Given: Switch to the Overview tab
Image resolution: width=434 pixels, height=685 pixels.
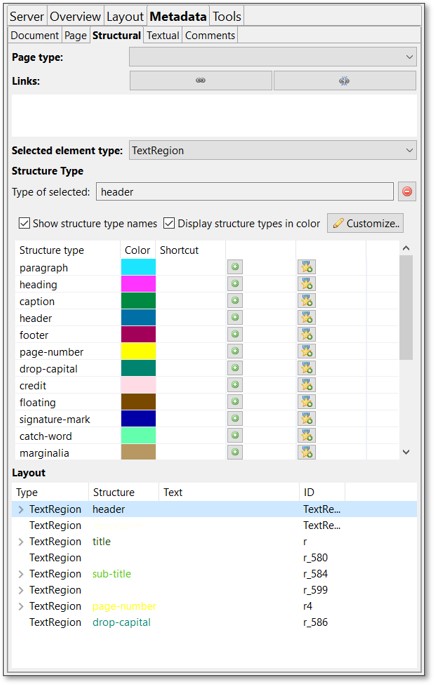Looking at the screenshot, I should pyautogui.click(x=75, y=17).
